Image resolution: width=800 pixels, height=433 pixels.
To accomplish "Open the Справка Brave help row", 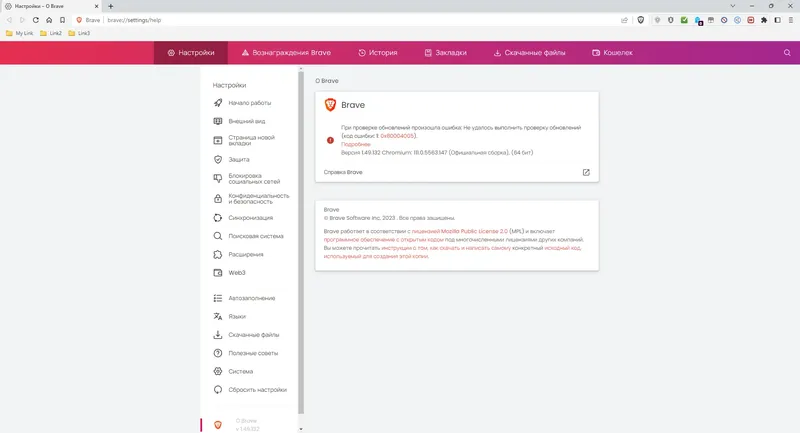I will pos(457,172).
